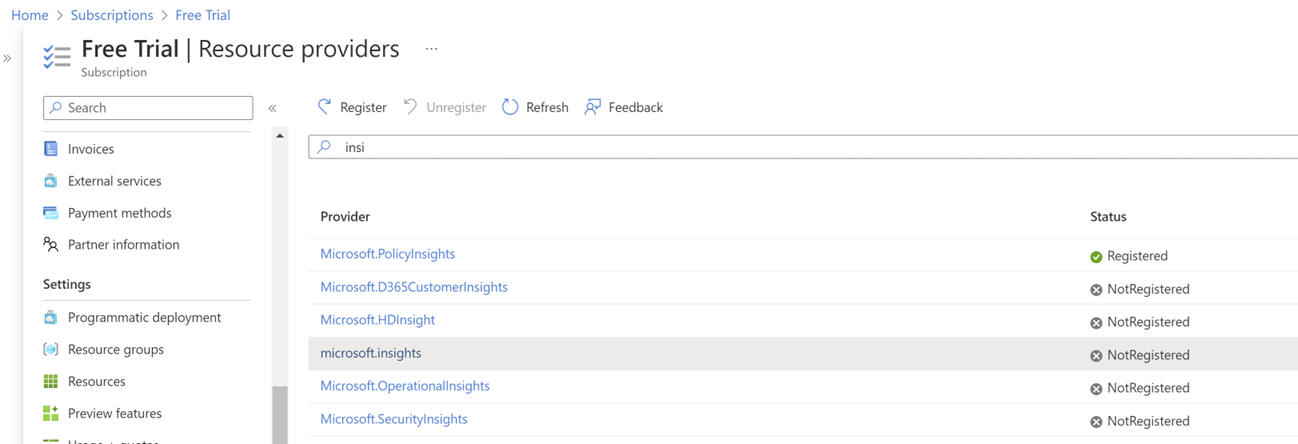Click the sidebar scroll up arrow
This screenshot has height=444, width=1298.
click(280, 135)
